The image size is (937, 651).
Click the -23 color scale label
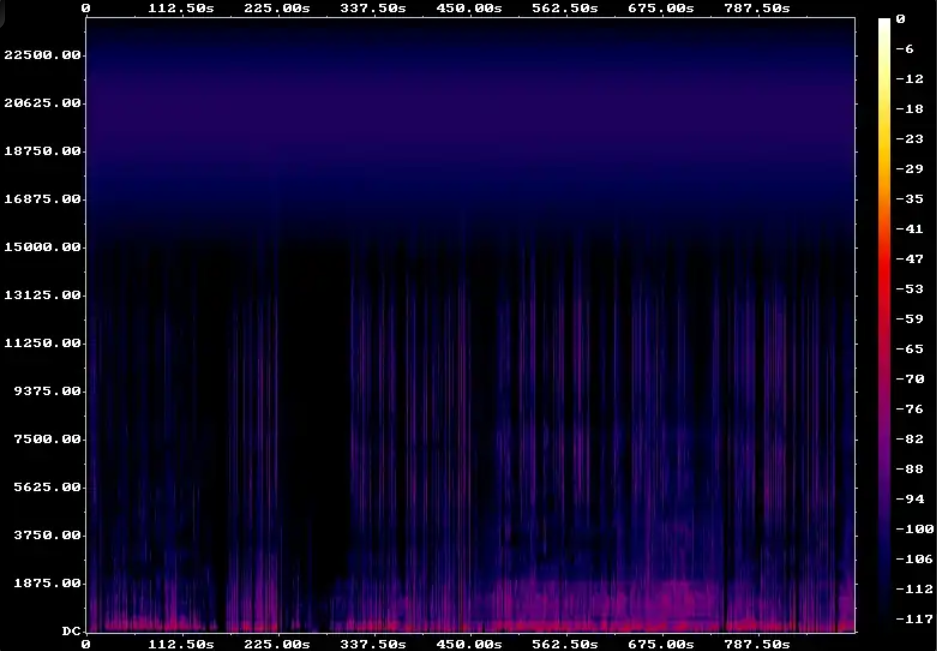coord(910,139)
